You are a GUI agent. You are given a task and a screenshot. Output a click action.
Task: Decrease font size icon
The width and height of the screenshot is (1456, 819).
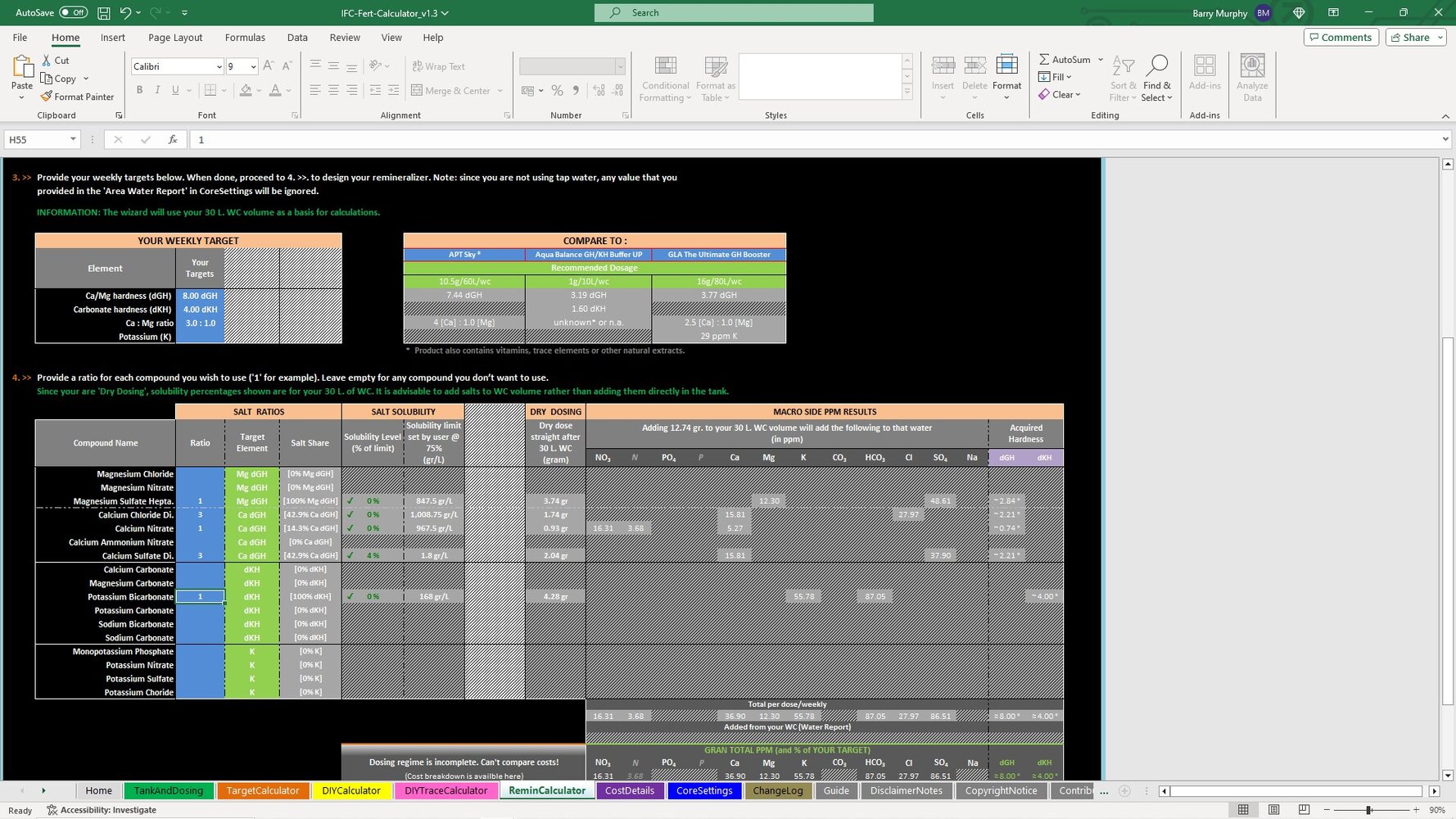click(x=287, y=66)
